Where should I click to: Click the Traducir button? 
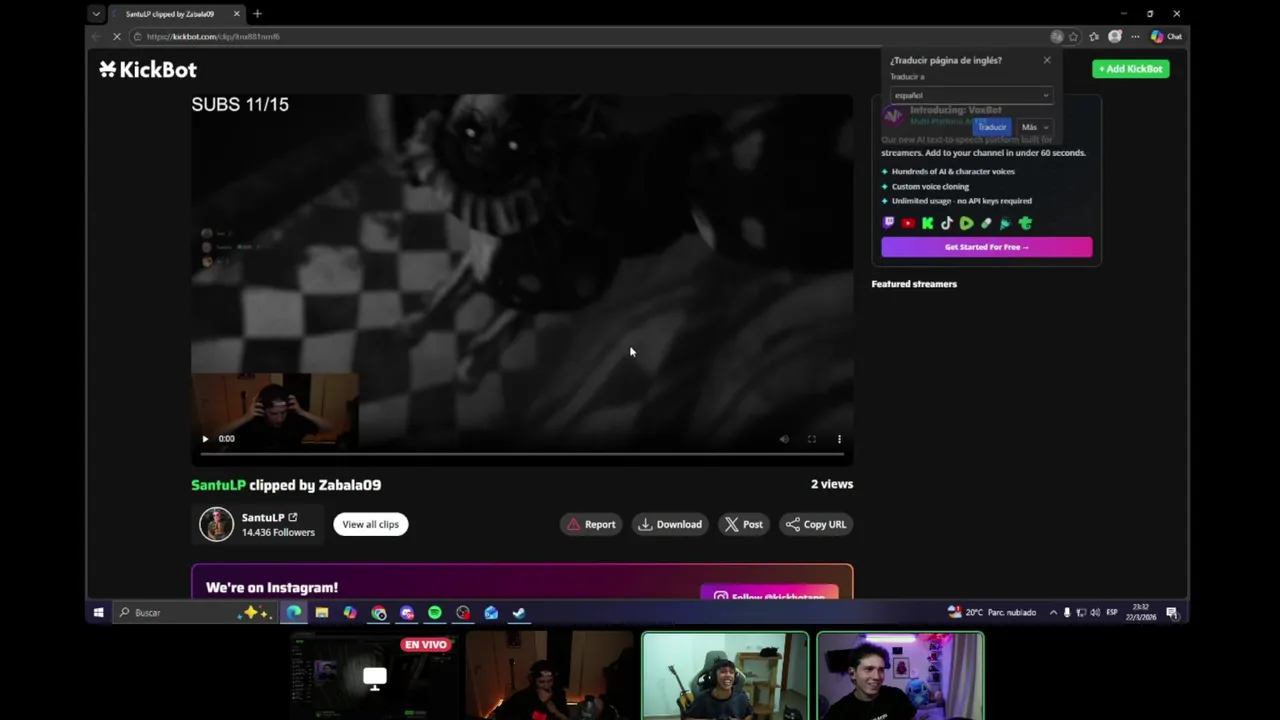click(992, 127)
